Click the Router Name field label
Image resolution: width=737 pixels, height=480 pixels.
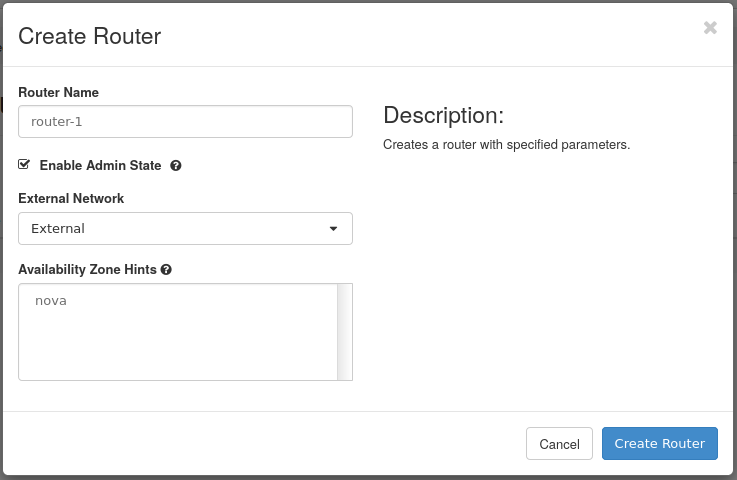pyautogui.click(x=58, y=92)
